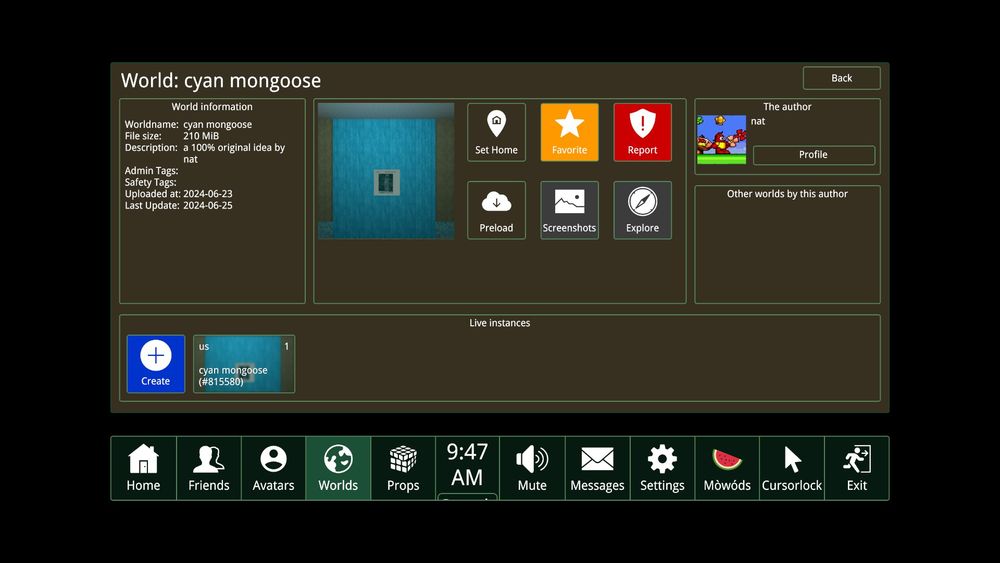Click the 9:47 AM clock

coord(467,465)
